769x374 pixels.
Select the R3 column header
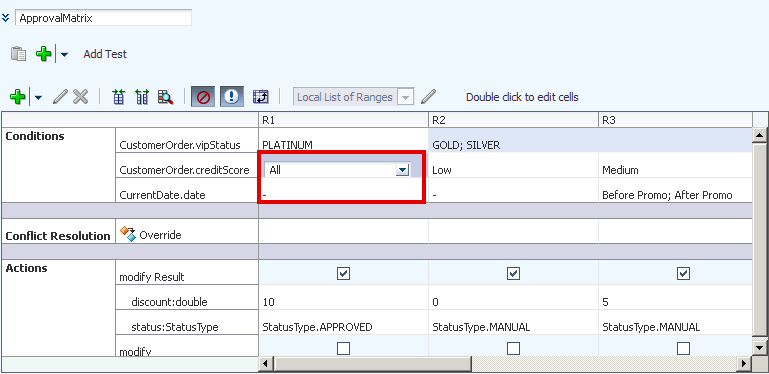pyautogui.click(x=675, y=121)
